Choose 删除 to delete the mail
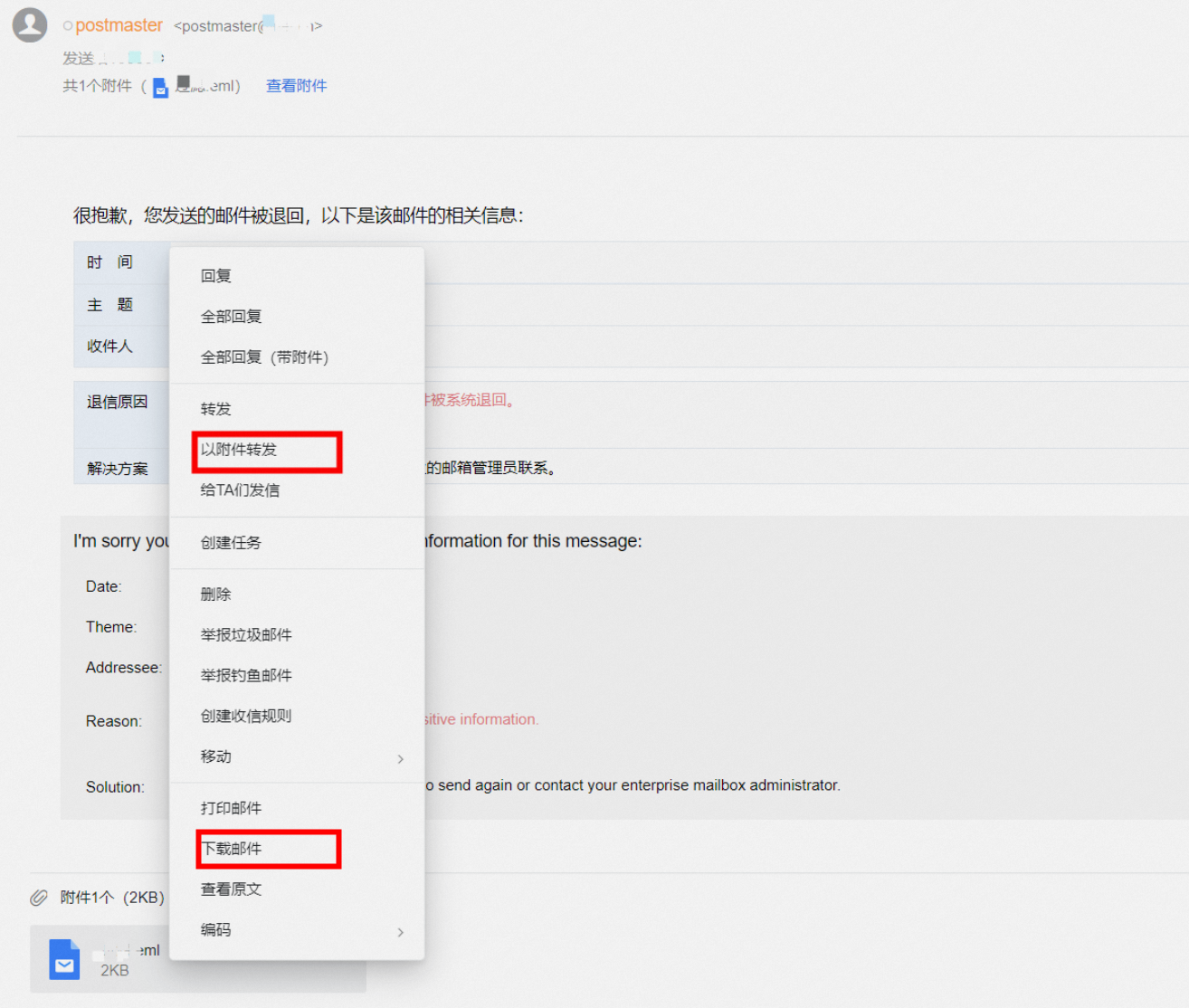 point(216,594)
